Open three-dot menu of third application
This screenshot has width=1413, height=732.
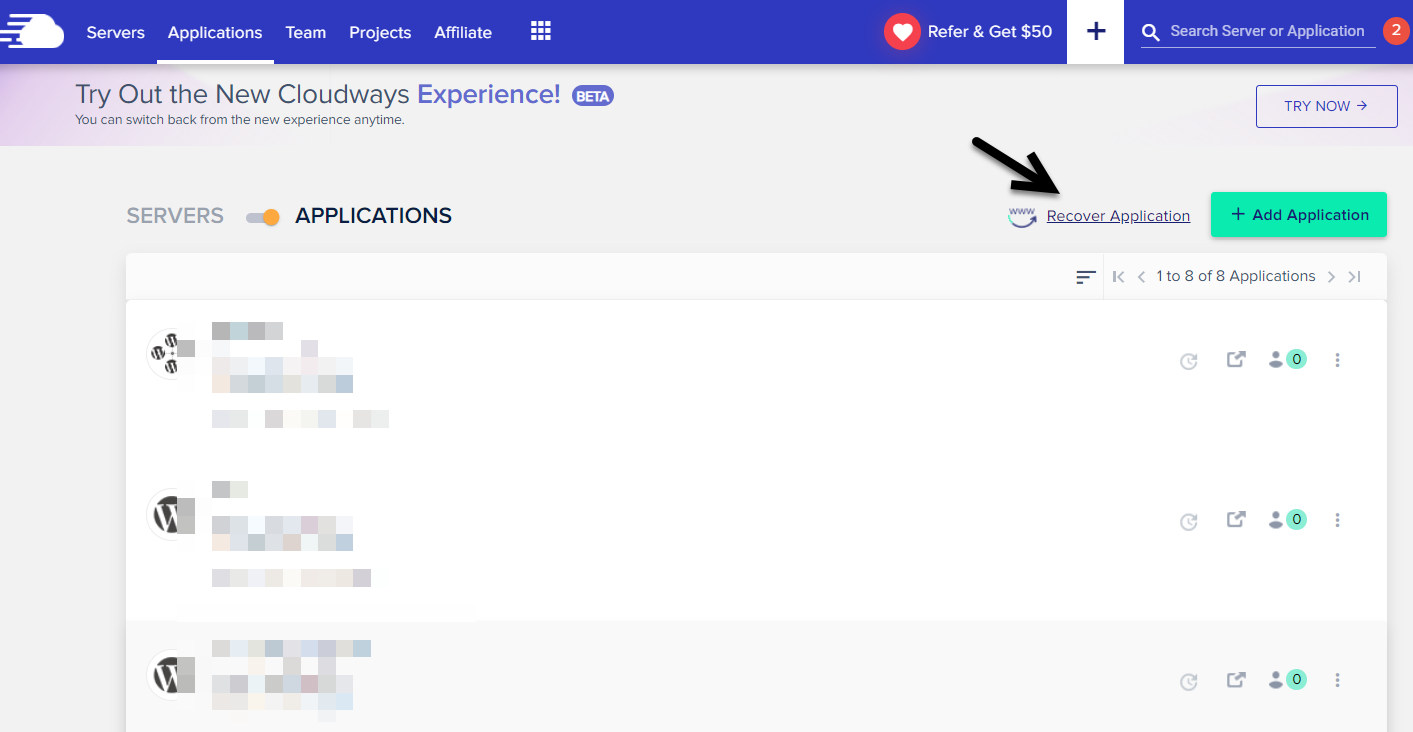click(1337, 680)
